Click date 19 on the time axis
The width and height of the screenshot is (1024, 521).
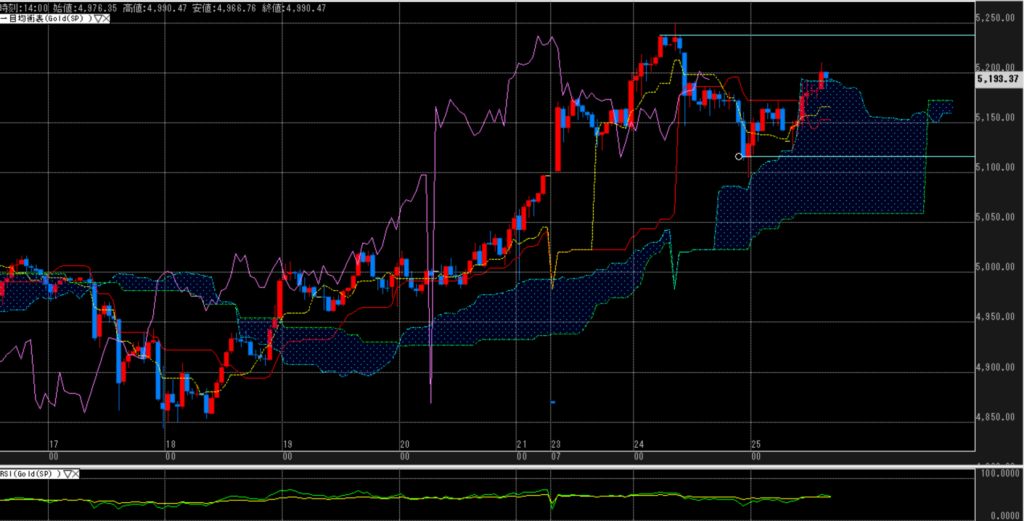[287, 444]
